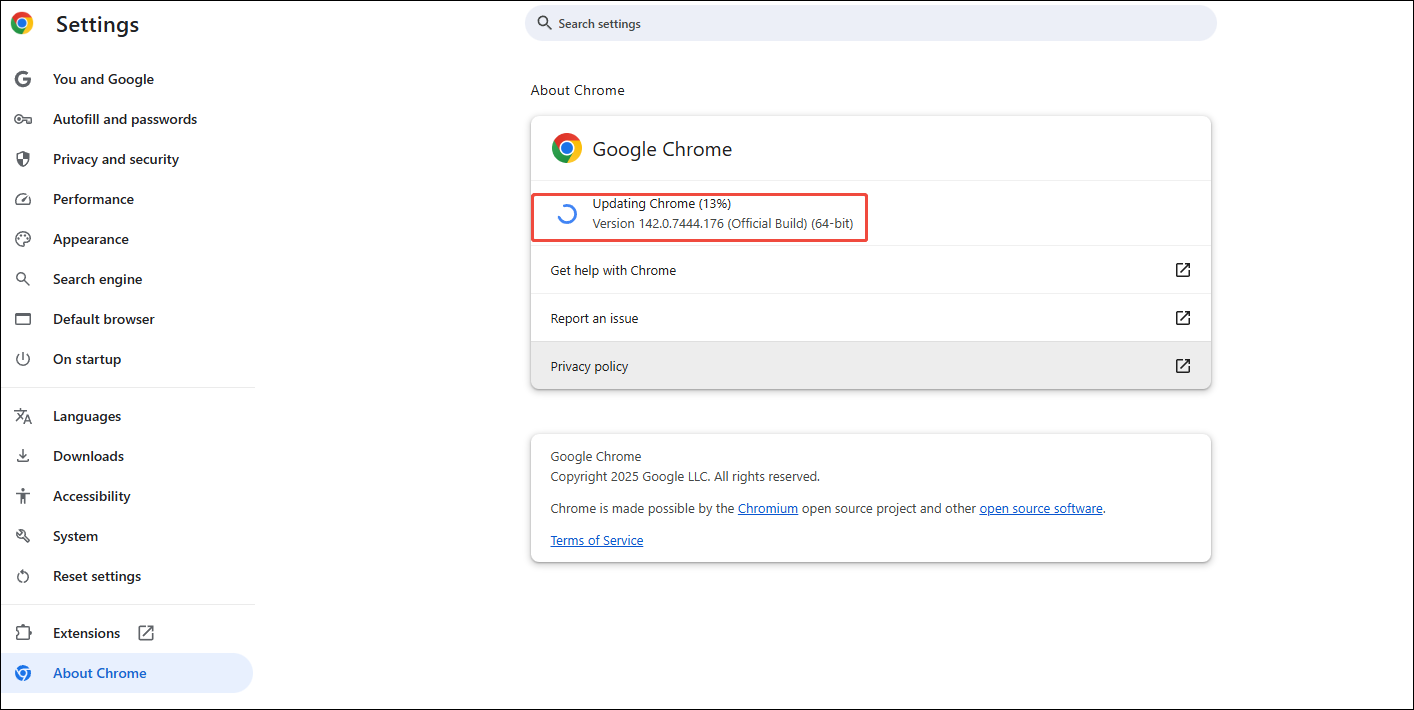Click the Downloads arrow icon in sidebar

pyautogui.click(x=23, y=456)
